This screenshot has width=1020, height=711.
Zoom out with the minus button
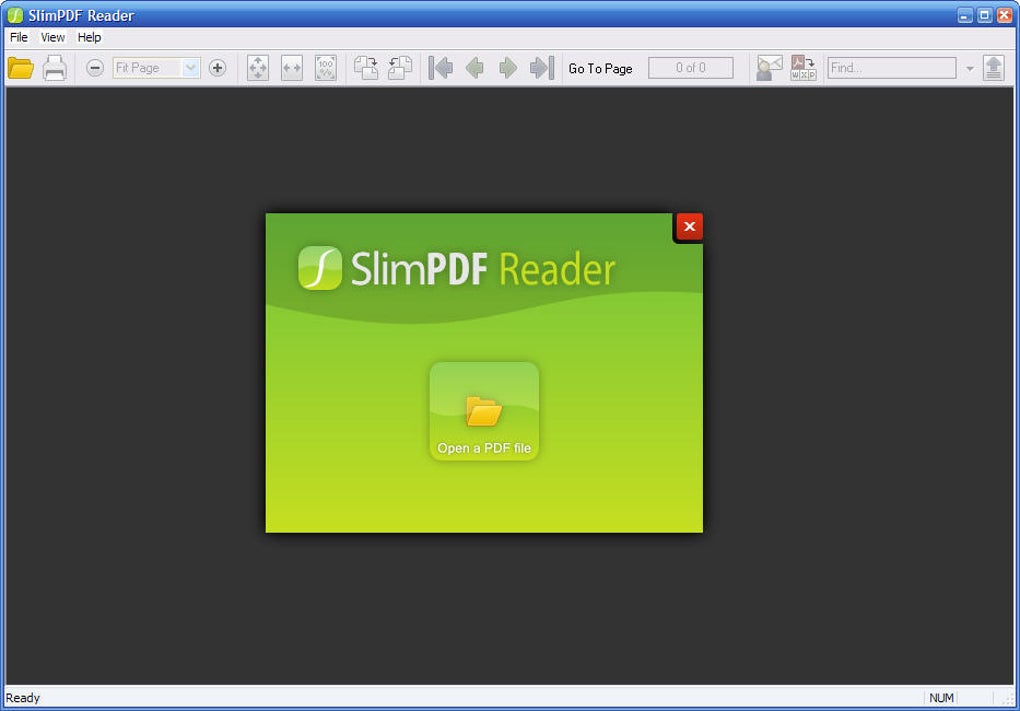(95, 68)
